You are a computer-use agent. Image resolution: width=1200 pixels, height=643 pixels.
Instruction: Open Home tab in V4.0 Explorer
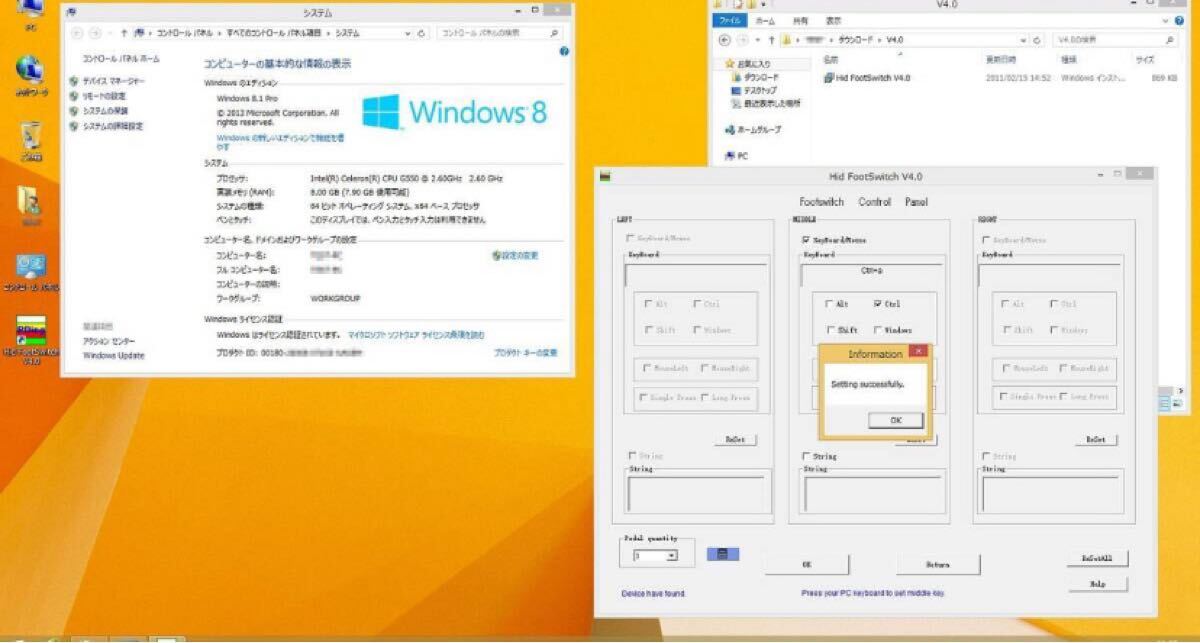[765, 20]
